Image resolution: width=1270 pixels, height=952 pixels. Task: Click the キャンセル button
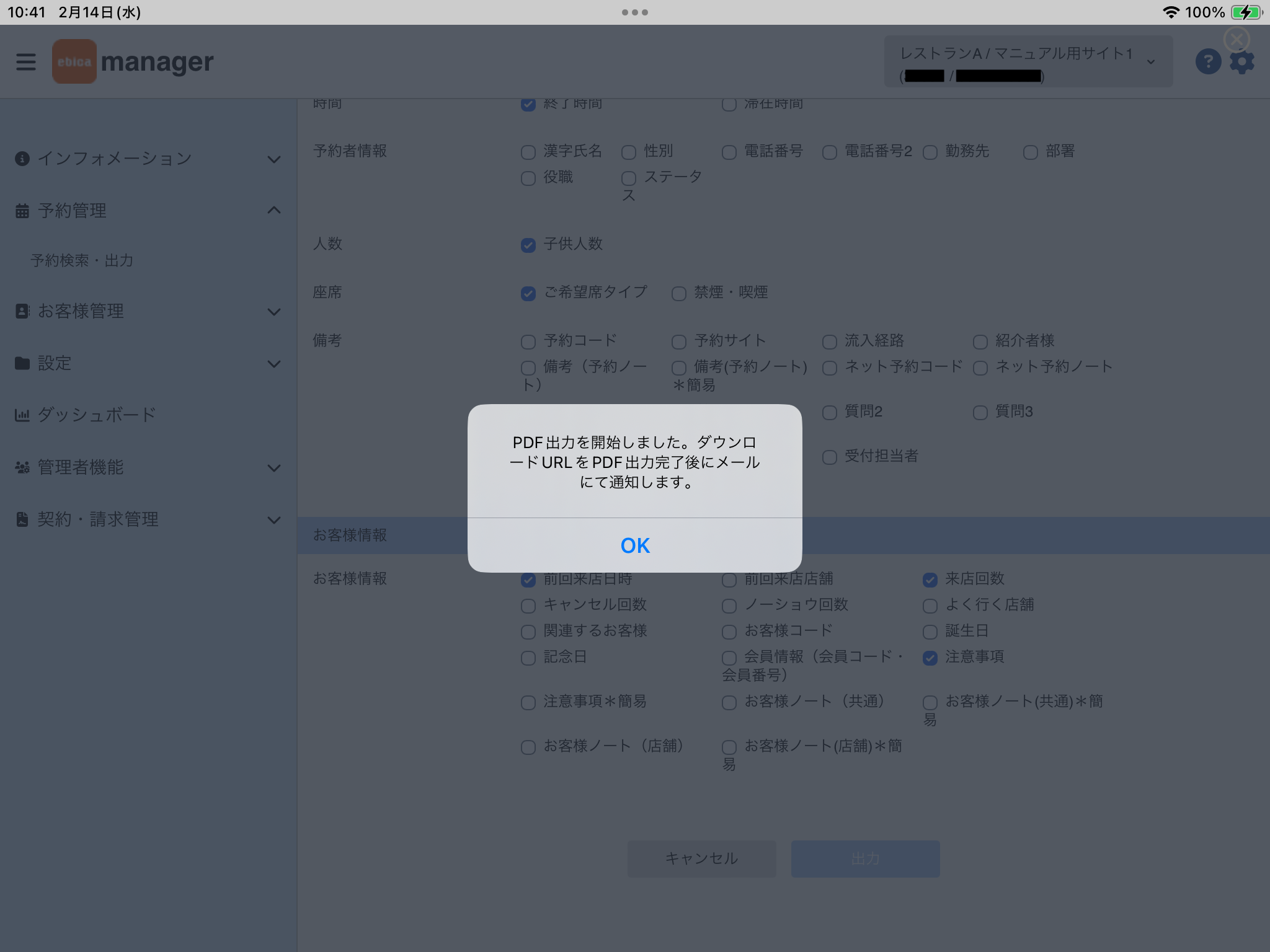click(701, 858)
